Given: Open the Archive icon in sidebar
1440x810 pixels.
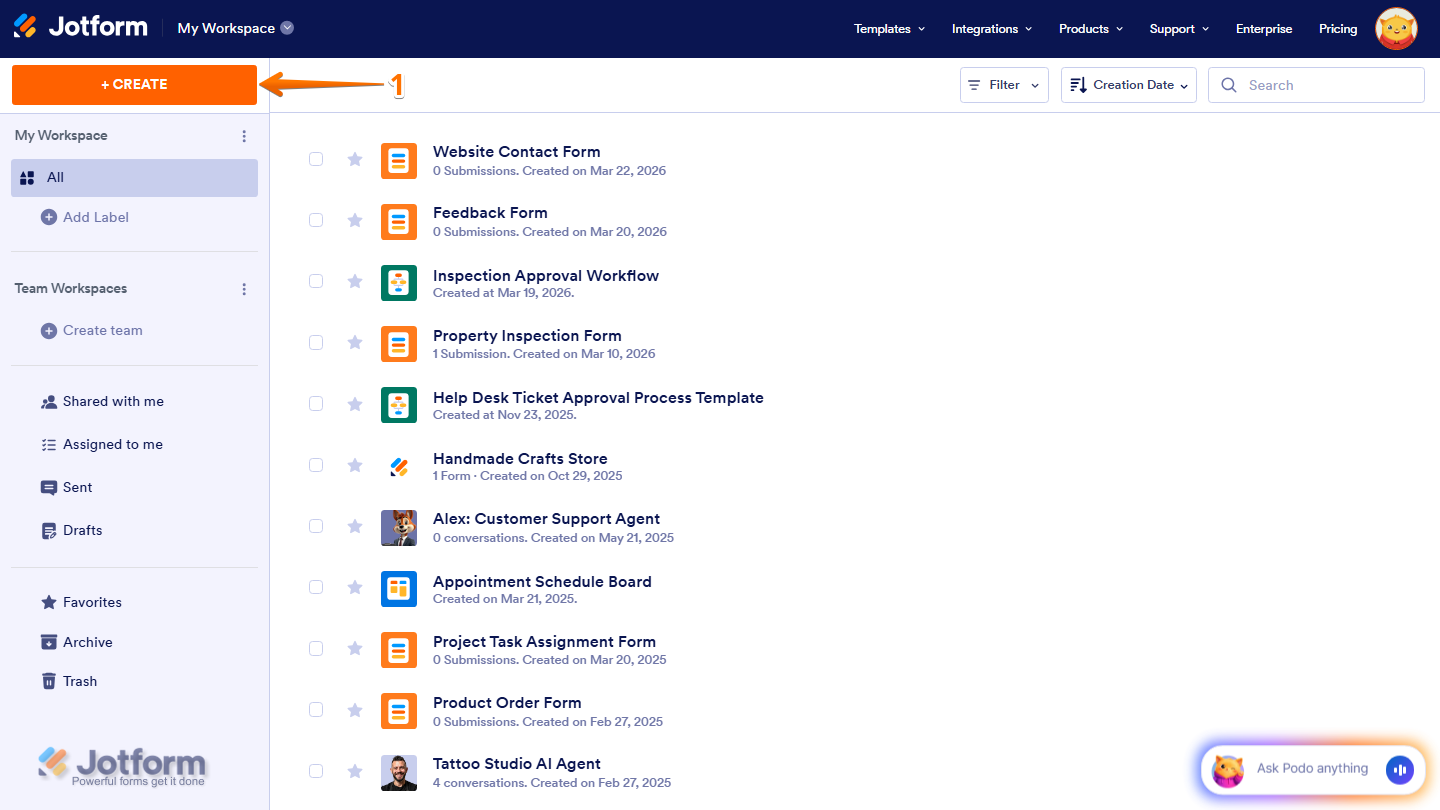Looking at the screenshot, I should tap(48, 642).
